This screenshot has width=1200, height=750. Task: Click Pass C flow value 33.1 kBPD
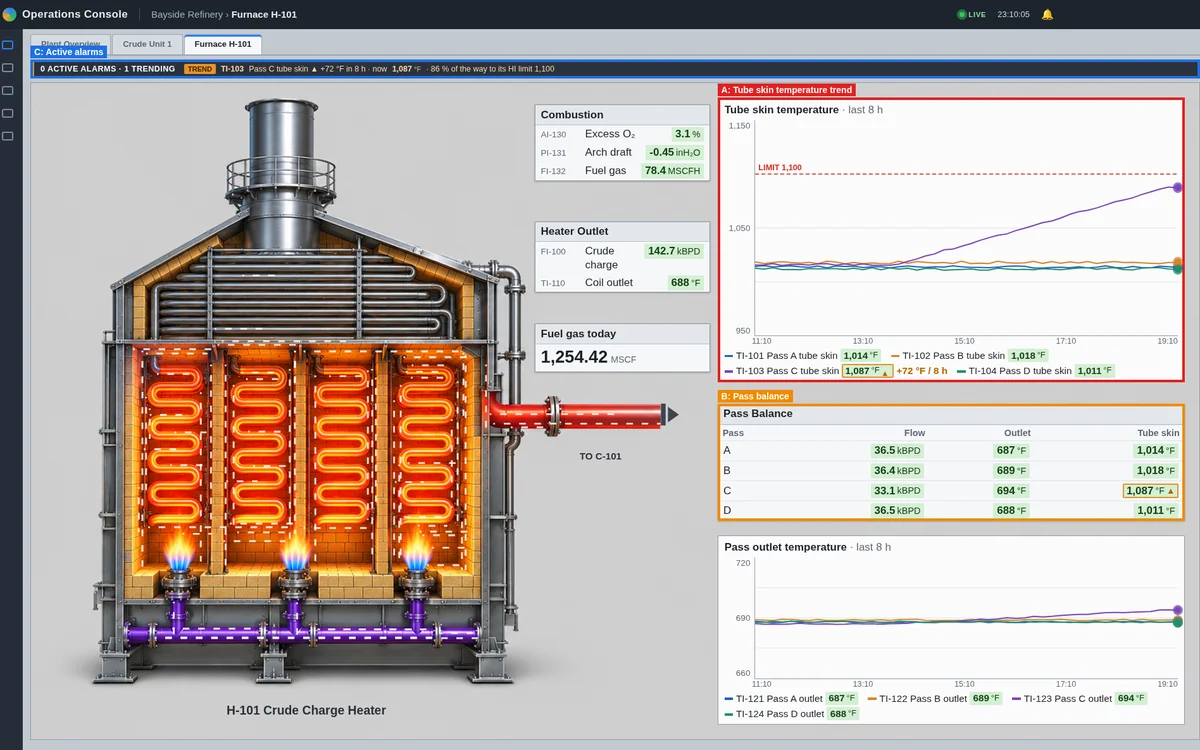(897, 490)
